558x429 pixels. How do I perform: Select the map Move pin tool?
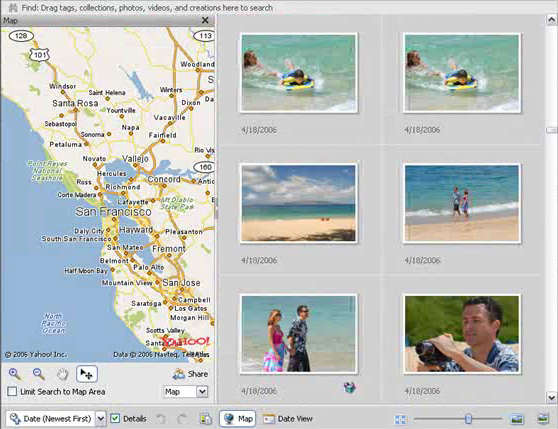pyautogui.click(x=86, y=374)
